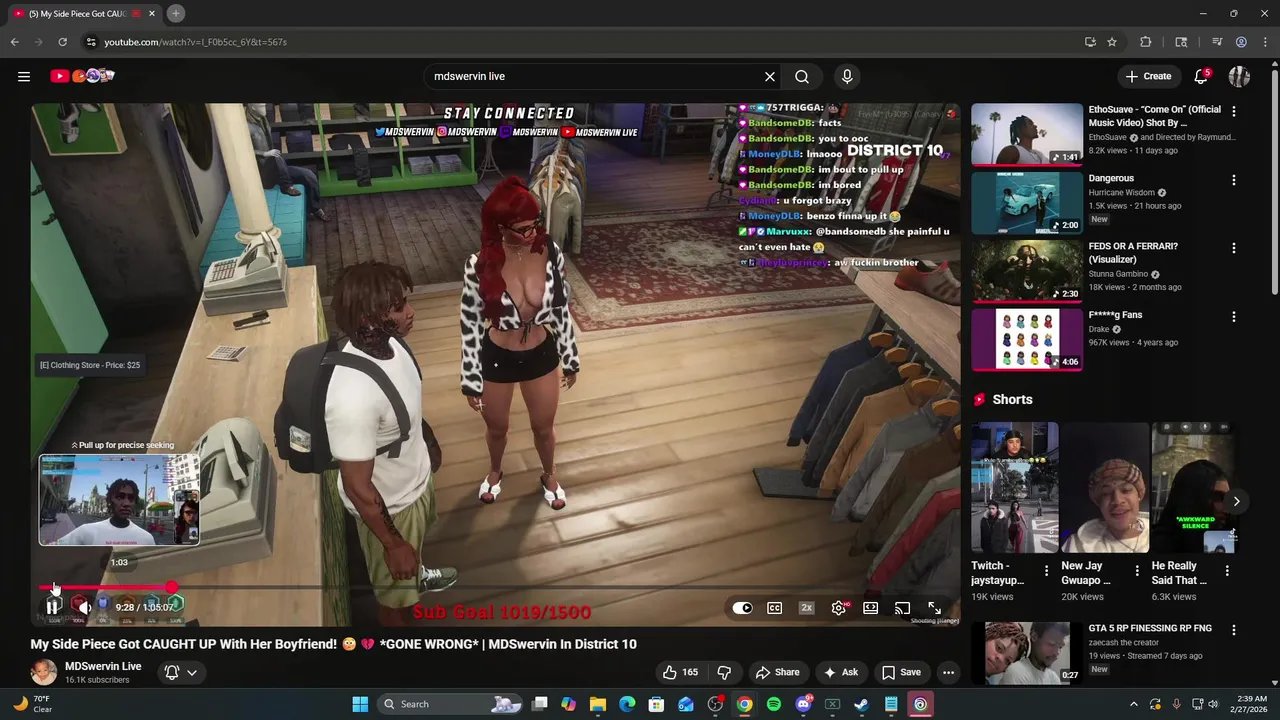This screenshot has height=720, width=1280.
Task: Go back in browser
Action: click(14, 42)
